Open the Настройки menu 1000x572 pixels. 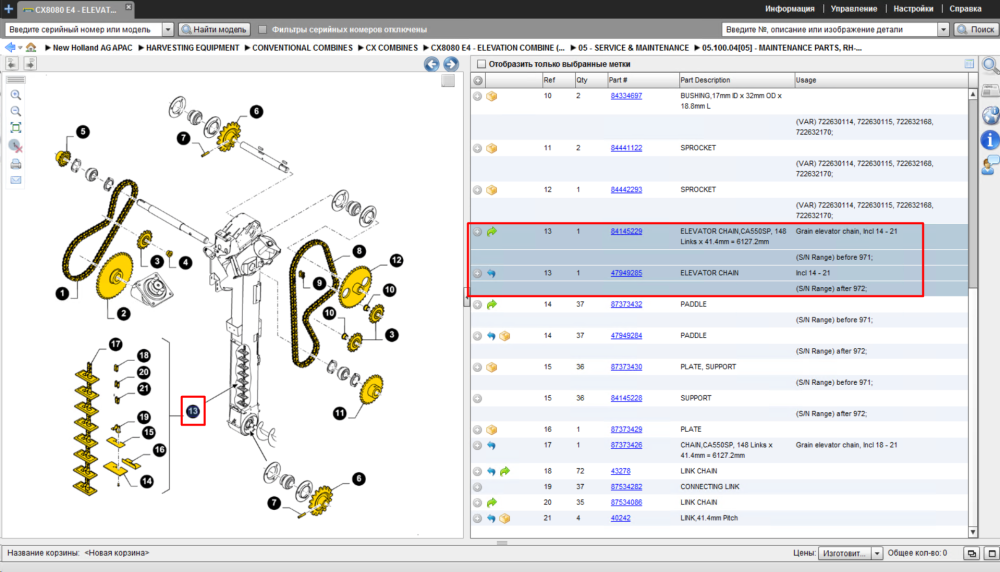point(913,9)
